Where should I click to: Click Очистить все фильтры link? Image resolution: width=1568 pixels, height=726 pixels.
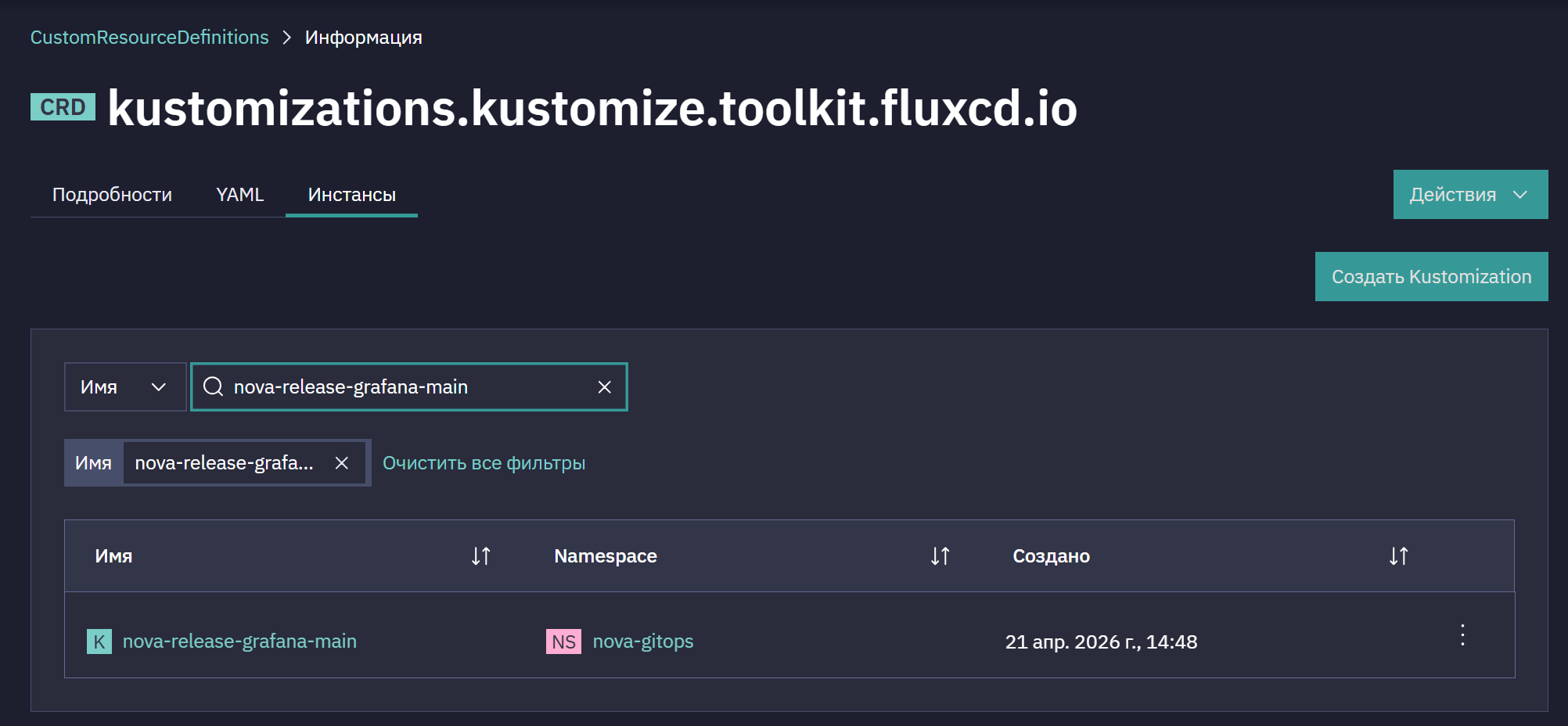tap(484, 463)
